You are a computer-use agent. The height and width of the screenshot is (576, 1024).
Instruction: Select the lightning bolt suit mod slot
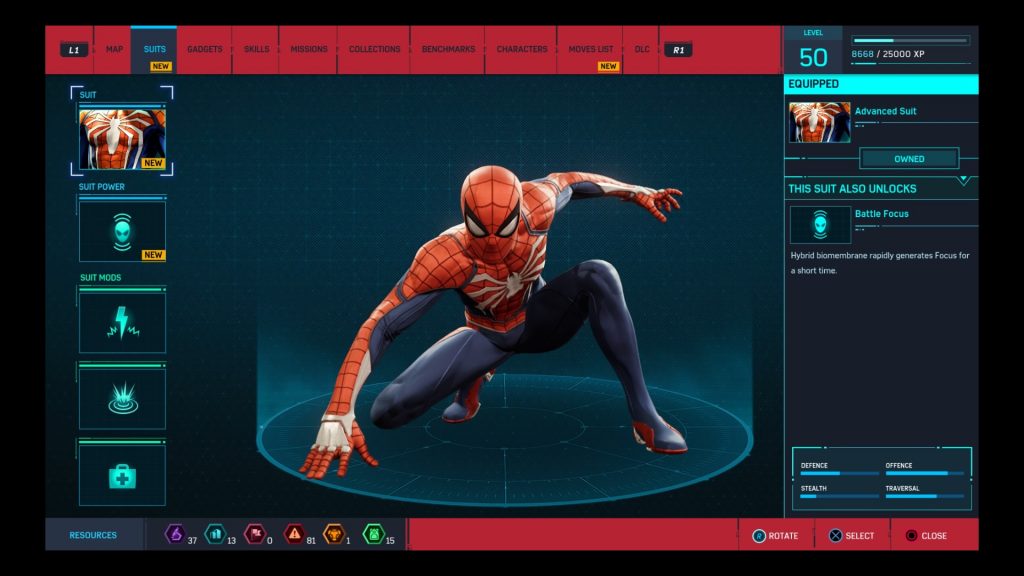point(122,323)
